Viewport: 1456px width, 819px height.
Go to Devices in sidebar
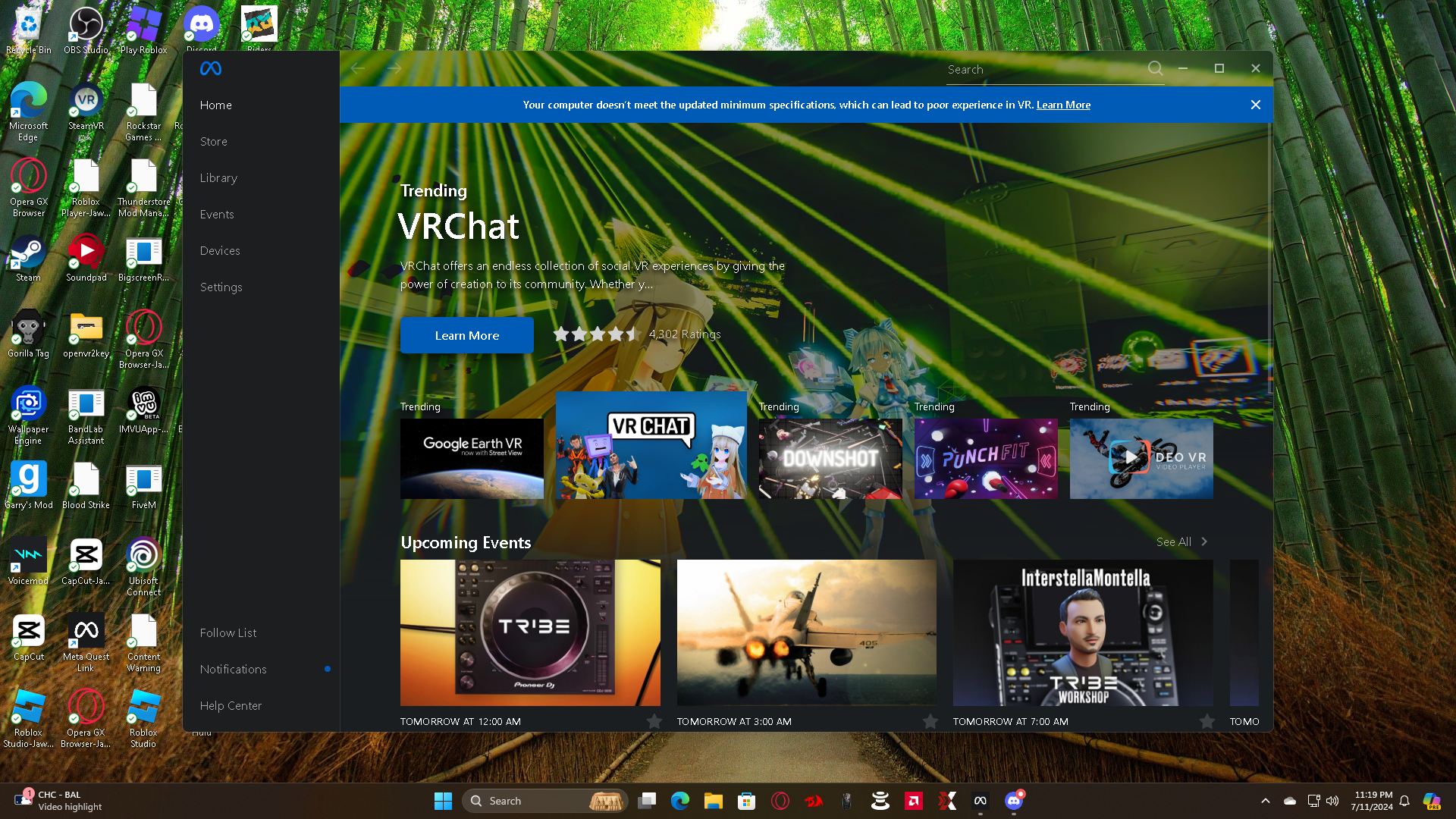coord(220,251)
